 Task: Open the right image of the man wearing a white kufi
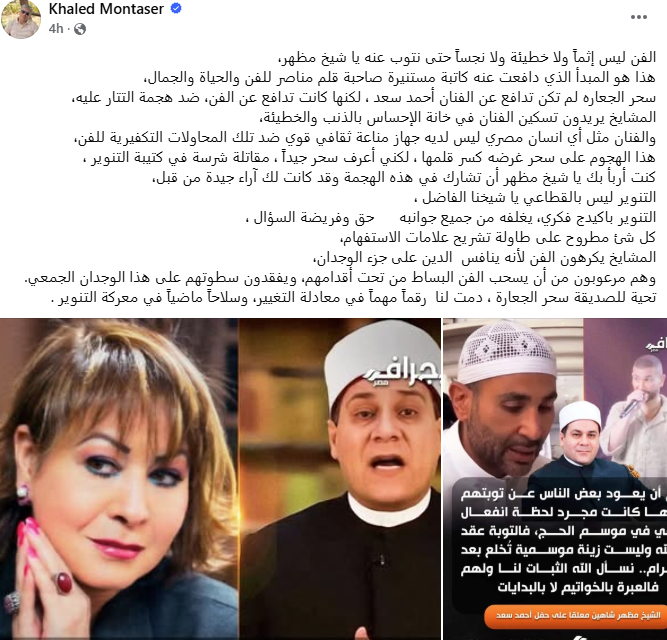click(x=555, y=479)
